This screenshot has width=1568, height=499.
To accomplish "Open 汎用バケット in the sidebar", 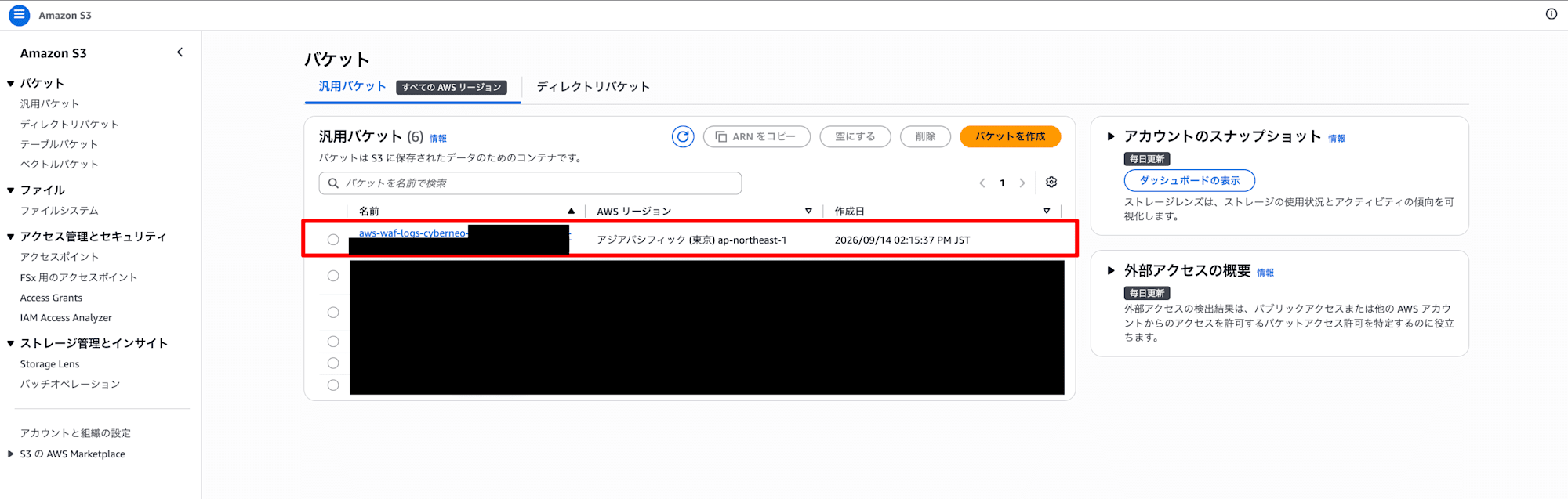I will tap(49, 103).
